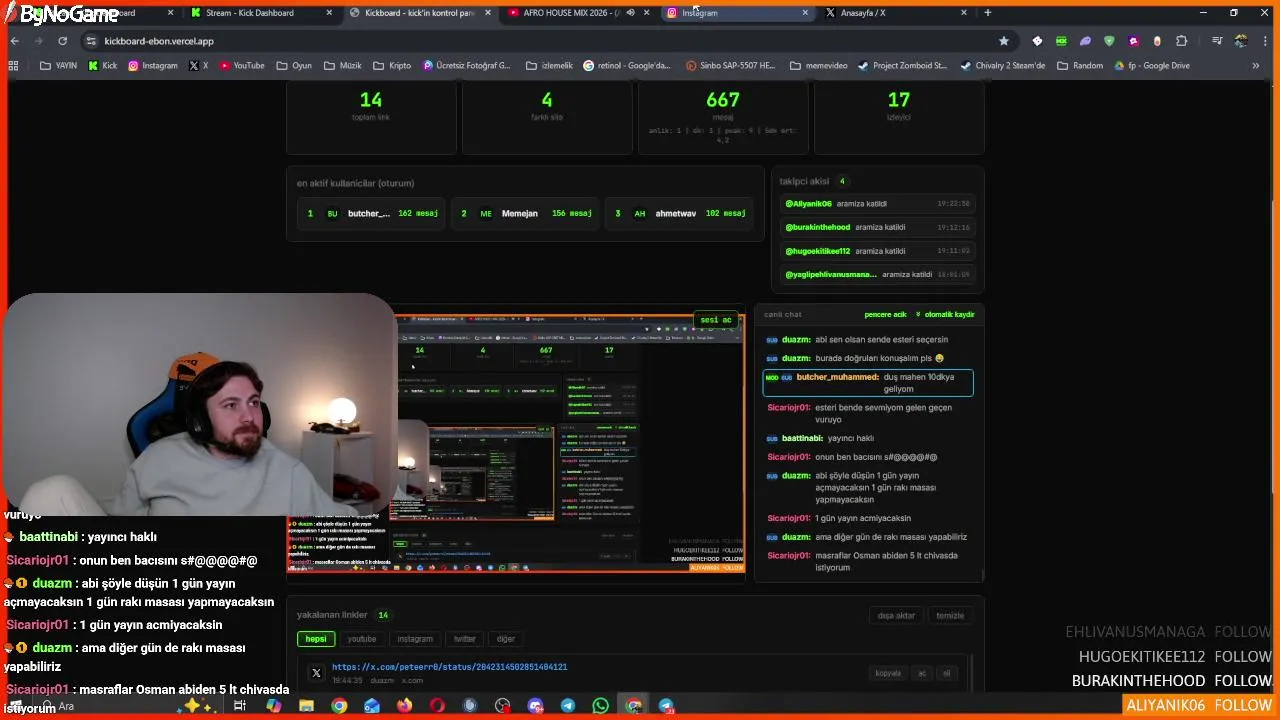Open a new browser tab with plus
Image resolution: width=1280 pixels, height=720 pixels.
988,13
